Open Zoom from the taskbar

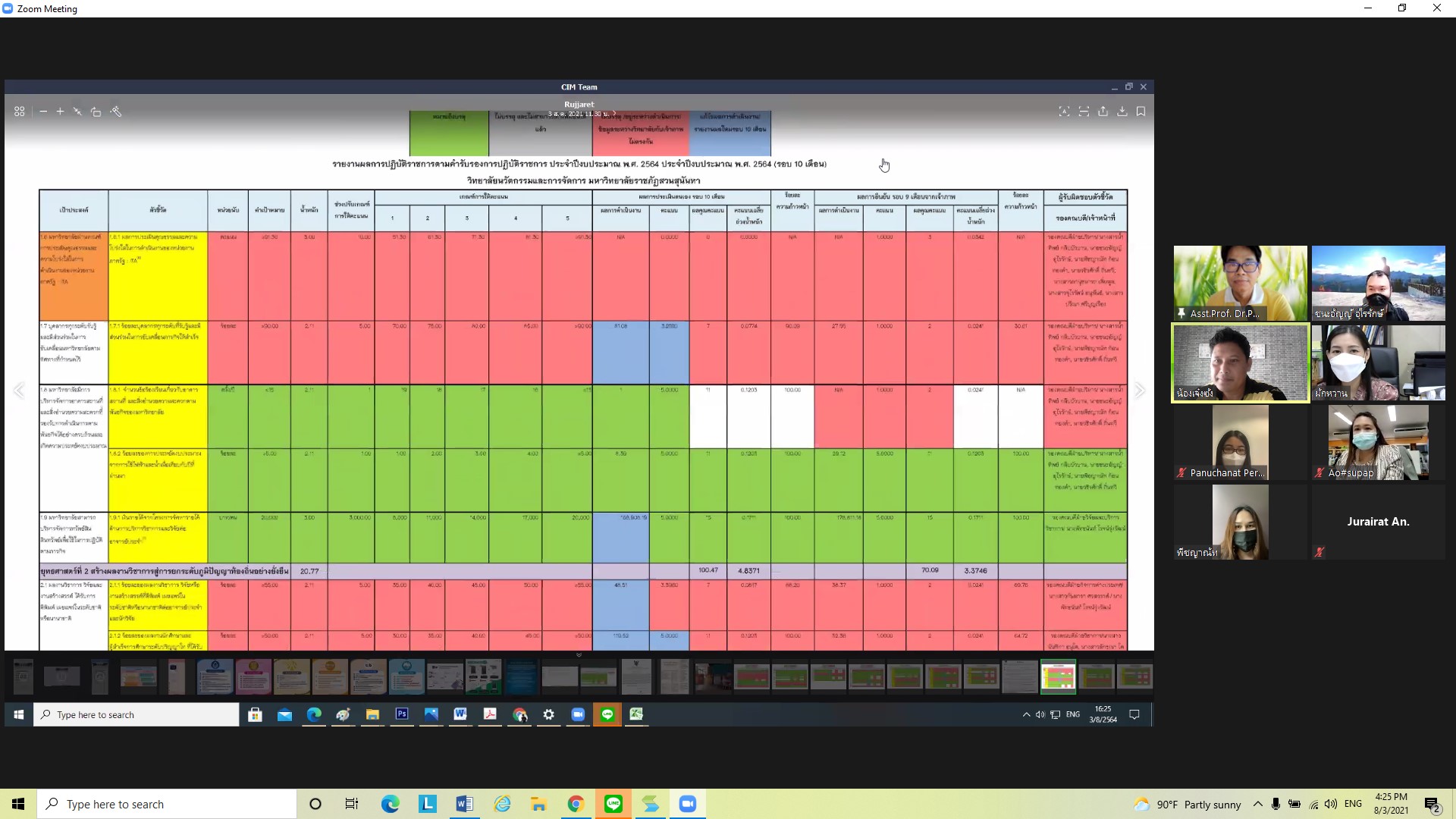coord(688,804)
